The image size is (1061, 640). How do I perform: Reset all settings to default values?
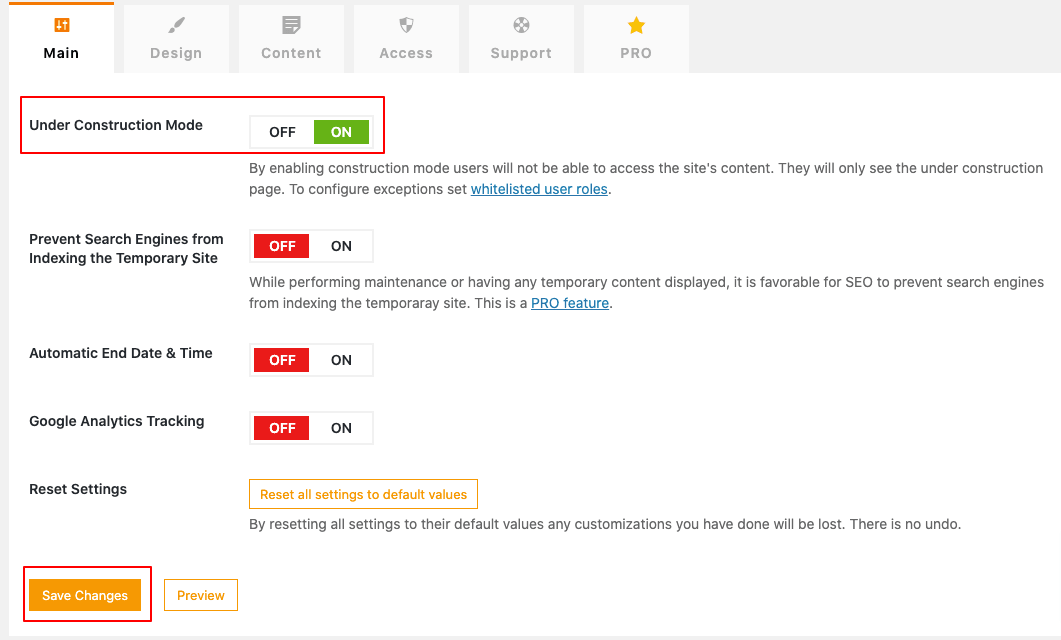363,494
